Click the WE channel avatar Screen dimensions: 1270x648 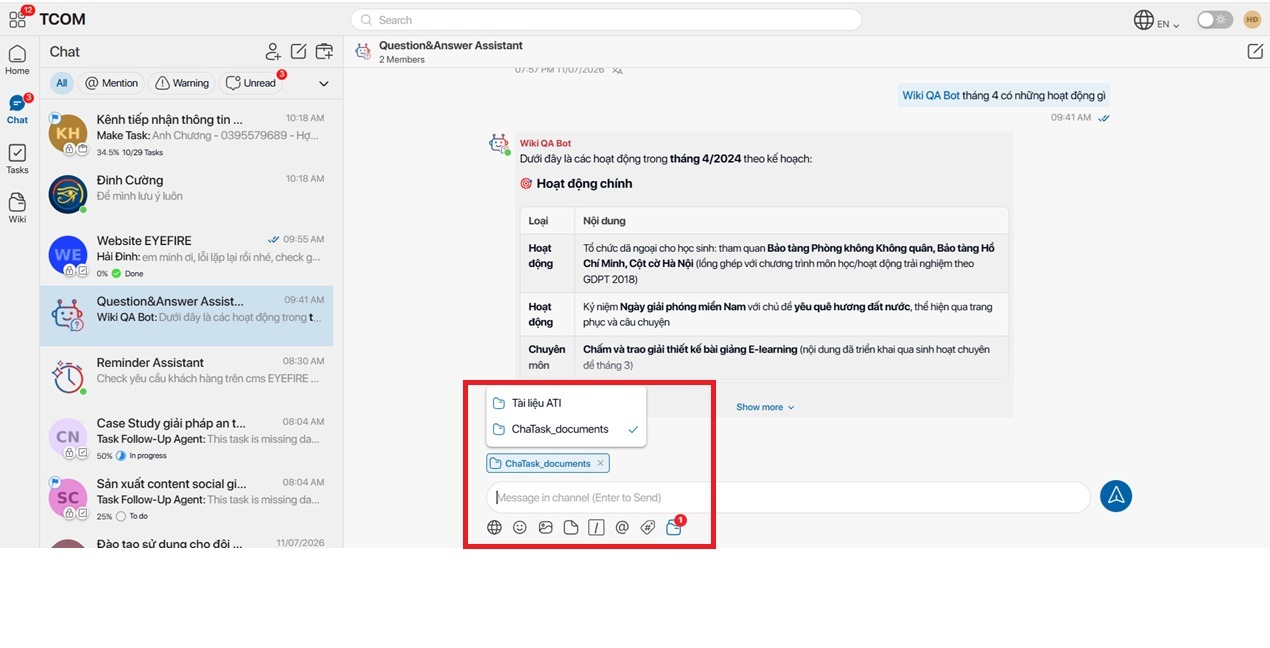coord(68,254)
